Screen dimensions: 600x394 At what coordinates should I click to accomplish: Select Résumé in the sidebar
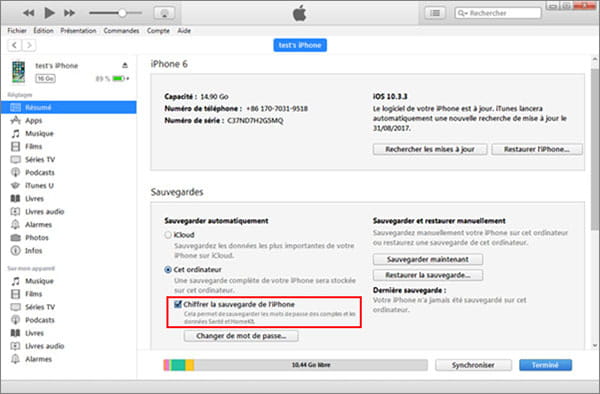[x=68, y=107]
